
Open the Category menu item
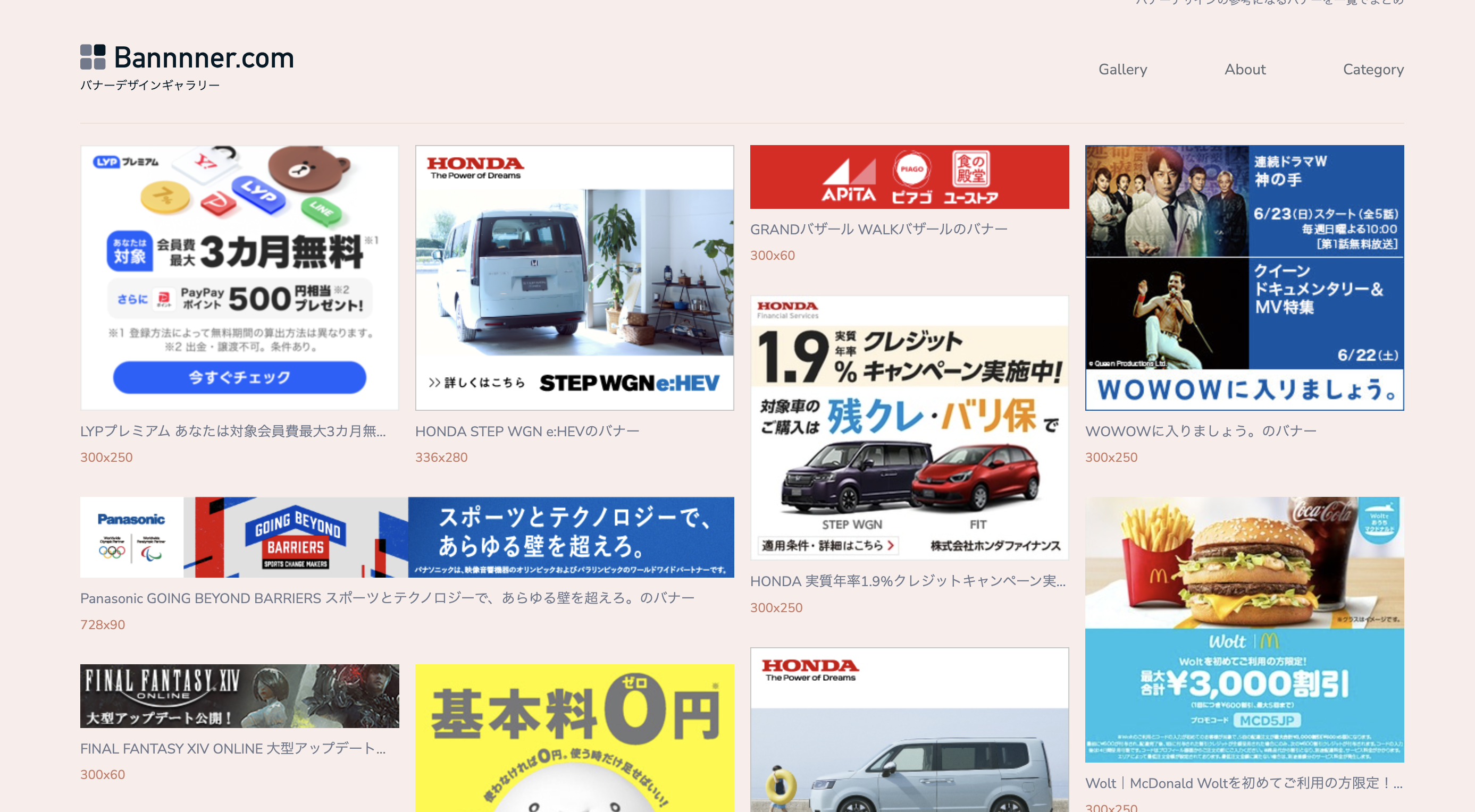click(1373, 70)
